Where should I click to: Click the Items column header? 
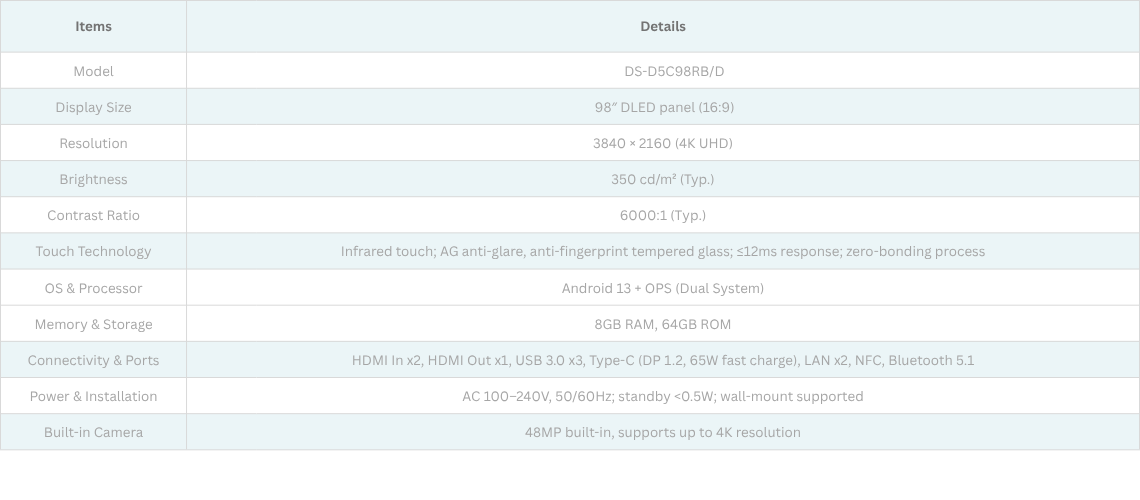pyautogui.click(x=93, y=27)
